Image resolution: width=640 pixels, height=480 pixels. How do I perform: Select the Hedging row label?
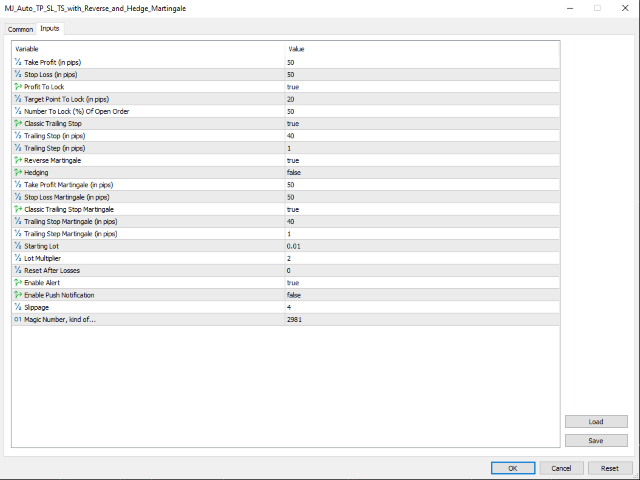(x=36, y=173)
